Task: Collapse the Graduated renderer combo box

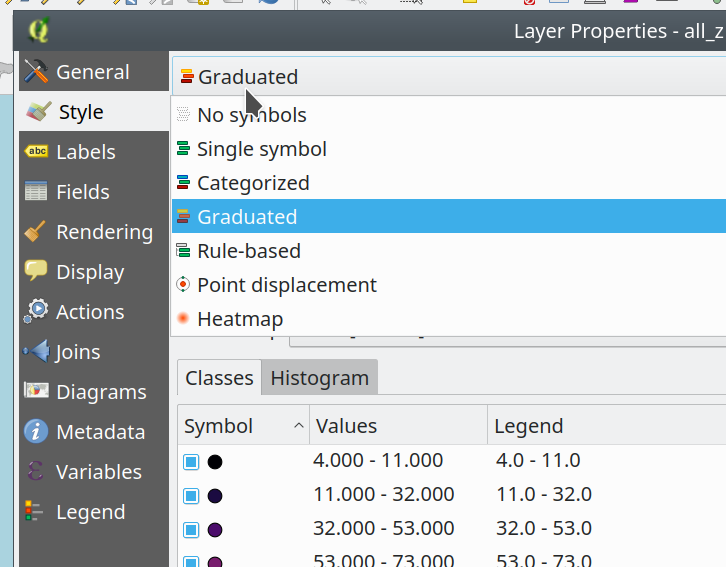Action: tap(449, 76)
